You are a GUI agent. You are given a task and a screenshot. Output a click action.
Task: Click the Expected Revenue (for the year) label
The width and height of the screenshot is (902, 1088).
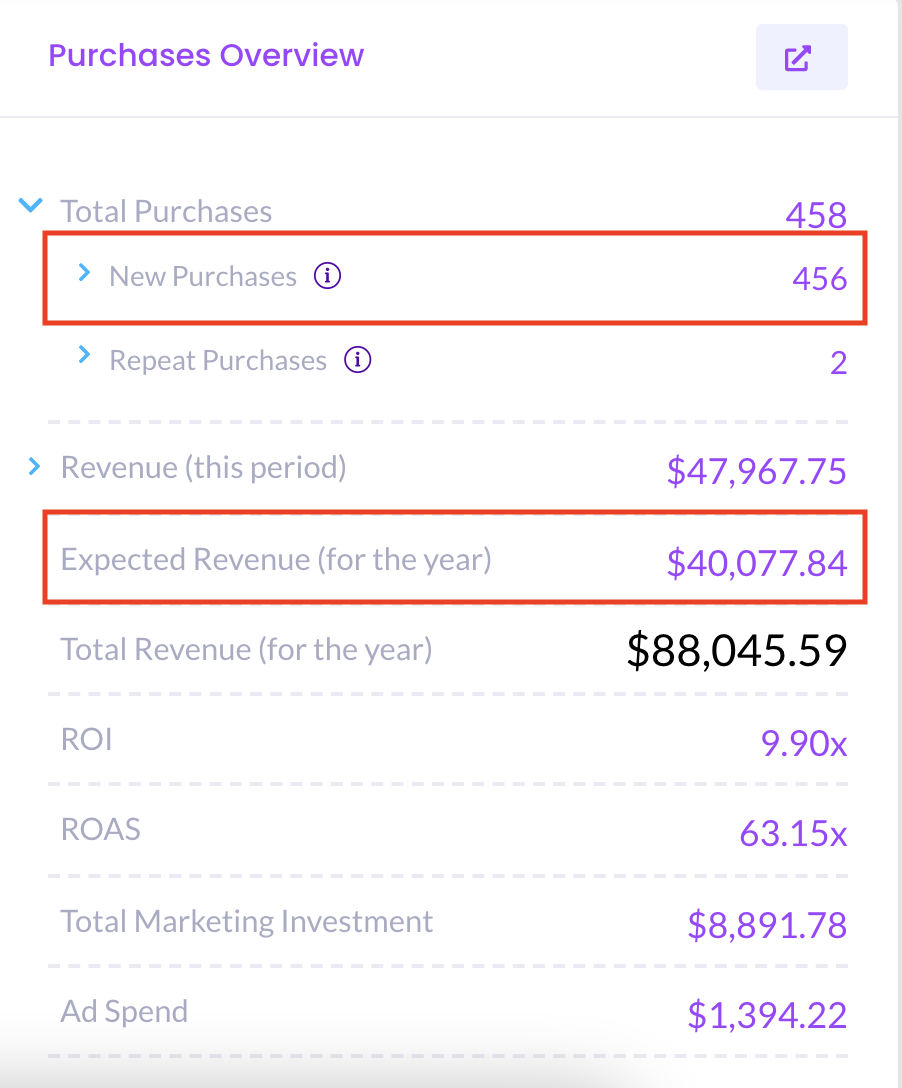coord(276,559)
